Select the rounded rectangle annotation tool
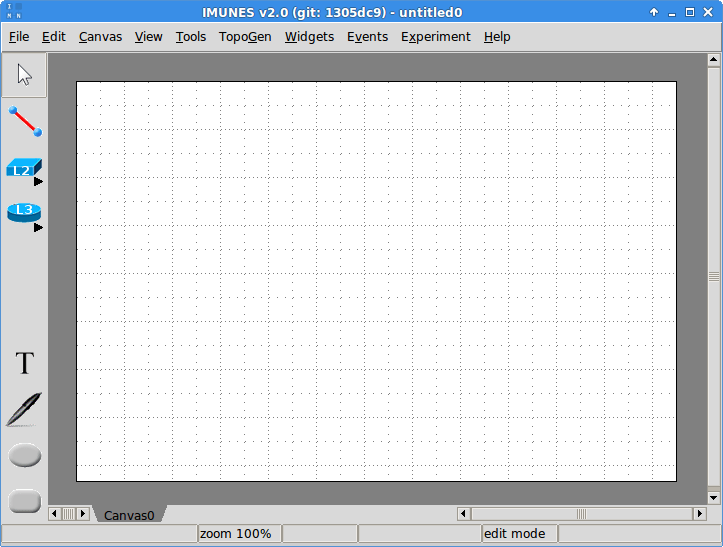The height and width of the screenshot is (547, 723). 25,501
